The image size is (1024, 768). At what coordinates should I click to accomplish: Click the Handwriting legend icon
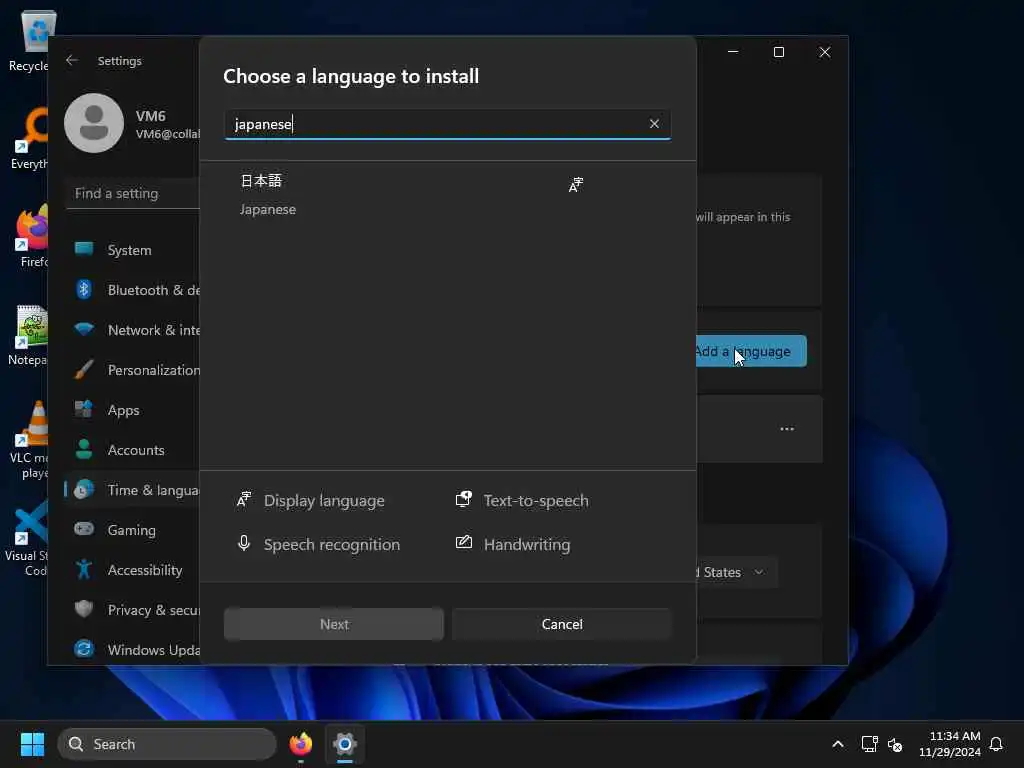tap(464, 543)
